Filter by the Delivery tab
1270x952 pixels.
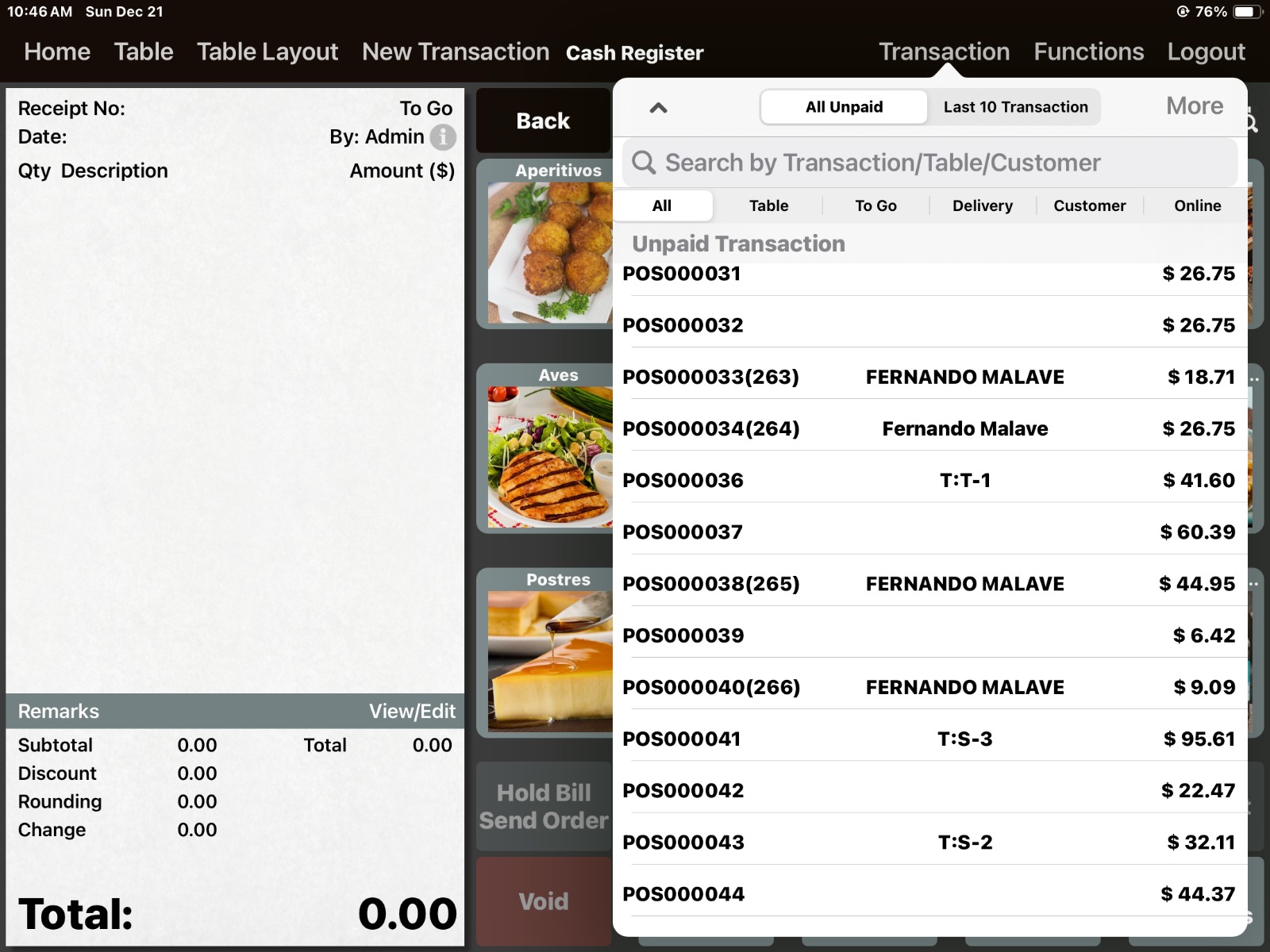(982, 205)
